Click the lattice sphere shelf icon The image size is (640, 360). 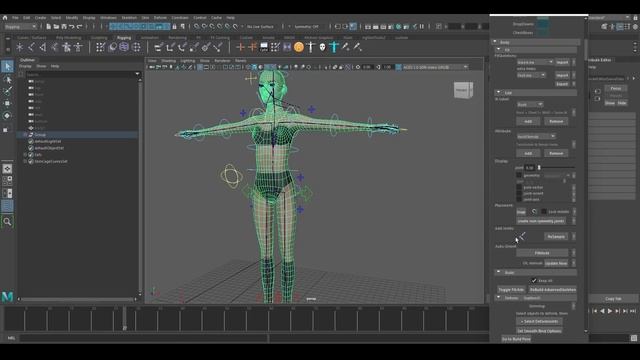124,47
